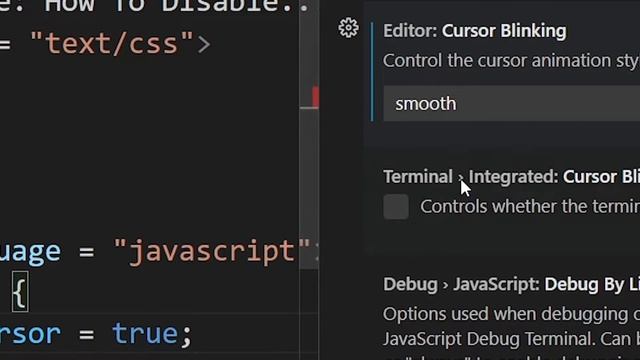
Task: Click the 'Editor: Cursor Blinking' setting title
Action: coord(475,31)
